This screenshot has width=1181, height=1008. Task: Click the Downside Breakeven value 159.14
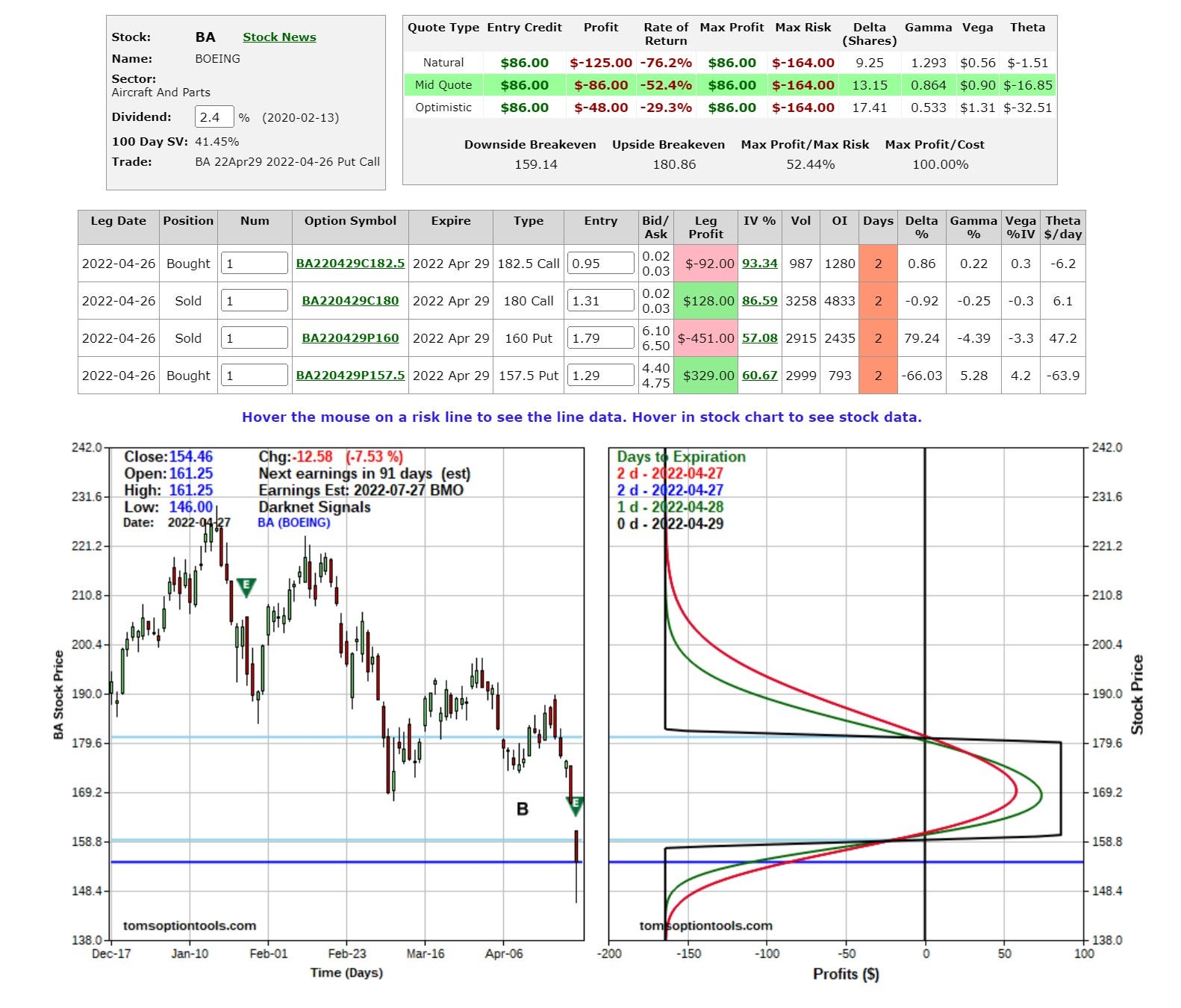(x=536, y=164)
